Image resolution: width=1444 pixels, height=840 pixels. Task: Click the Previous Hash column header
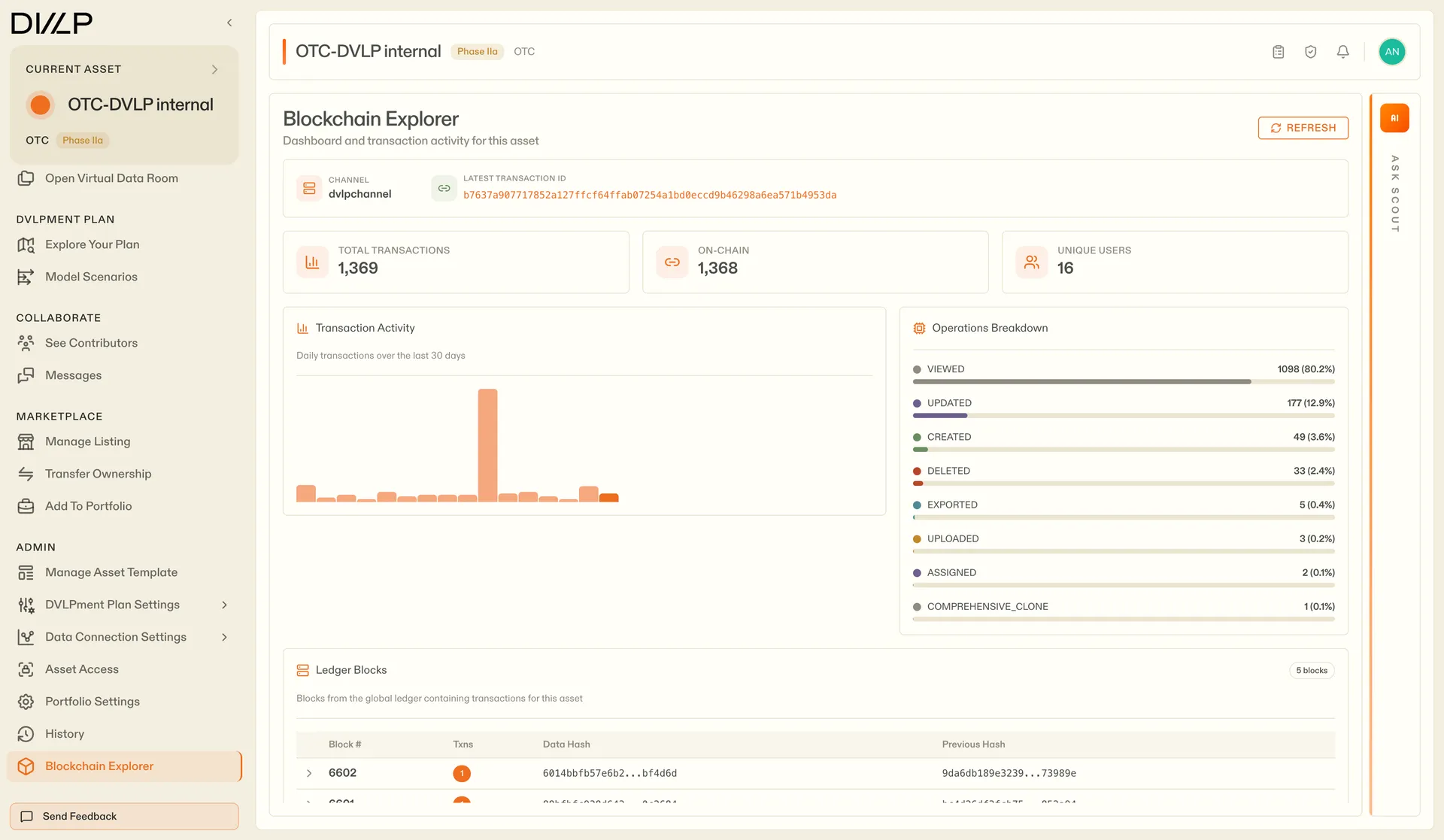(x=973, y=744)
